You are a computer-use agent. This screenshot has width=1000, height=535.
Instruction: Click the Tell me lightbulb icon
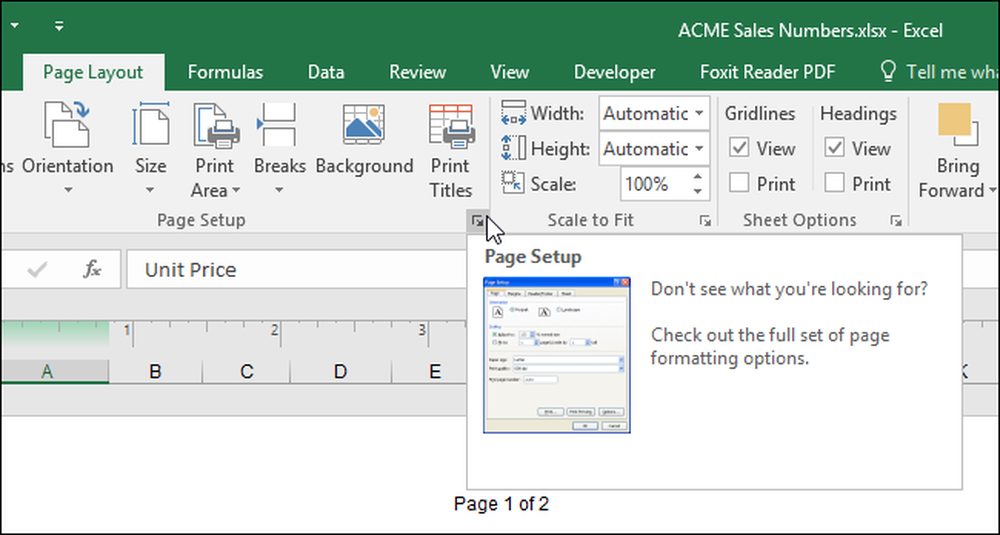point(888,71)
